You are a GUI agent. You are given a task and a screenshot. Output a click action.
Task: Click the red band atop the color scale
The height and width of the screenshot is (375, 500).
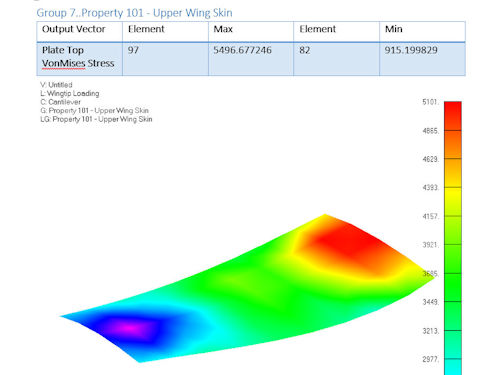pos(453,116)
